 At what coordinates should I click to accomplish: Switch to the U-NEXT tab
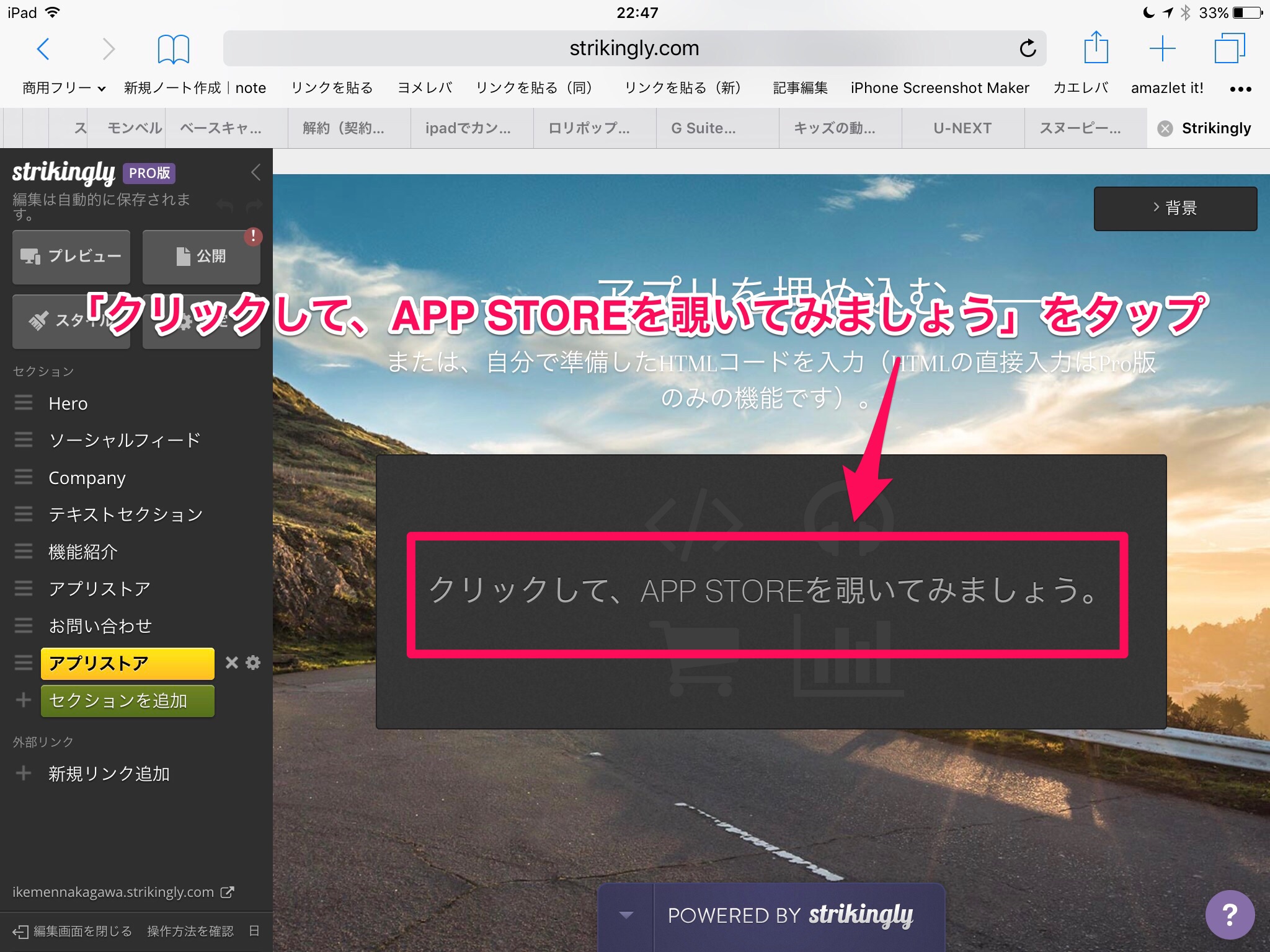[x=962, y=128]
